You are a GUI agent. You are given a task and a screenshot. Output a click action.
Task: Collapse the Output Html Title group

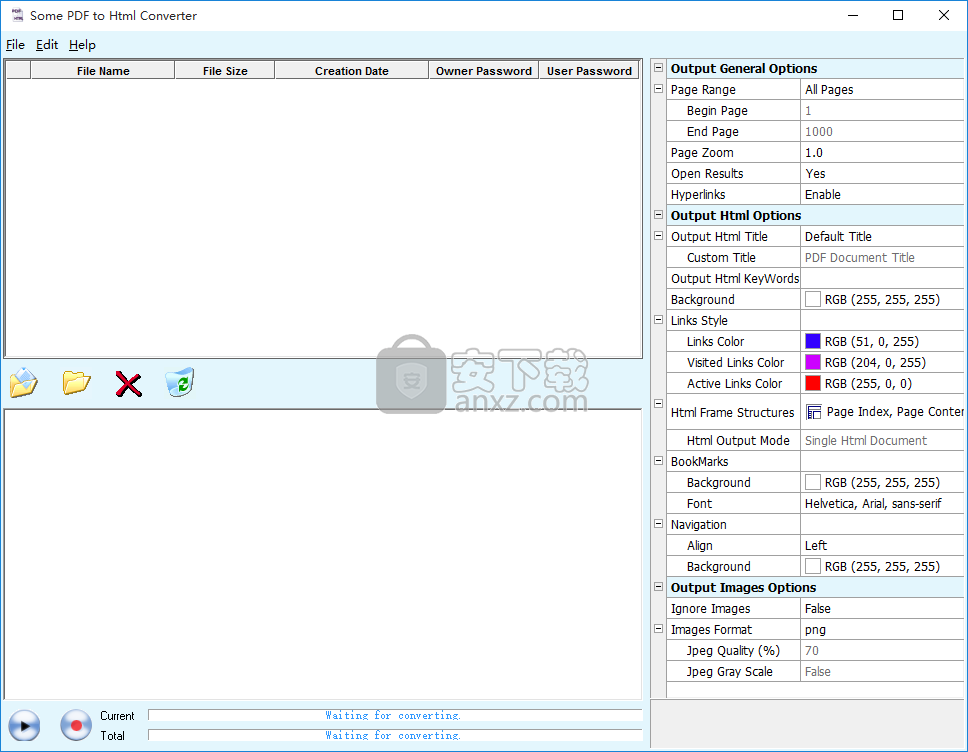click(659, 236)
